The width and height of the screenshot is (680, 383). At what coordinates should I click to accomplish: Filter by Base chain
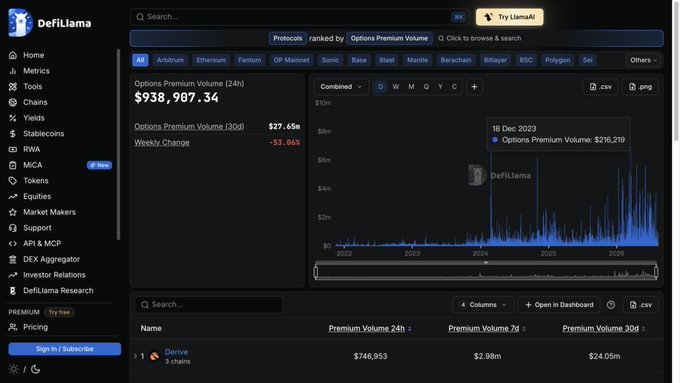(359, 60)
